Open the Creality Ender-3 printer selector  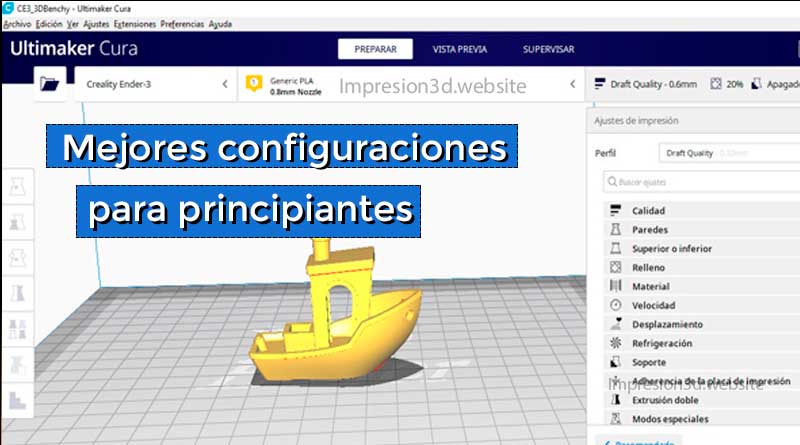[155, 84]
